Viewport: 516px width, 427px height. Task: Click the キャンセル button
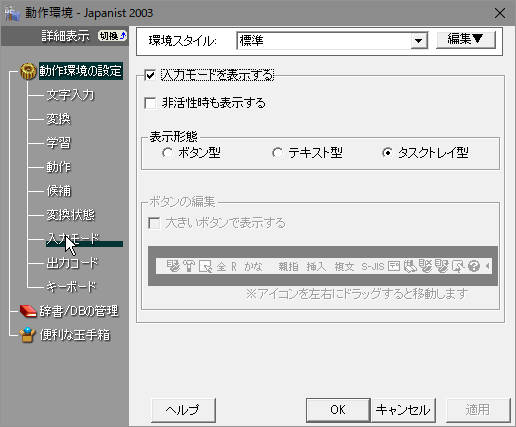[403, 410]
